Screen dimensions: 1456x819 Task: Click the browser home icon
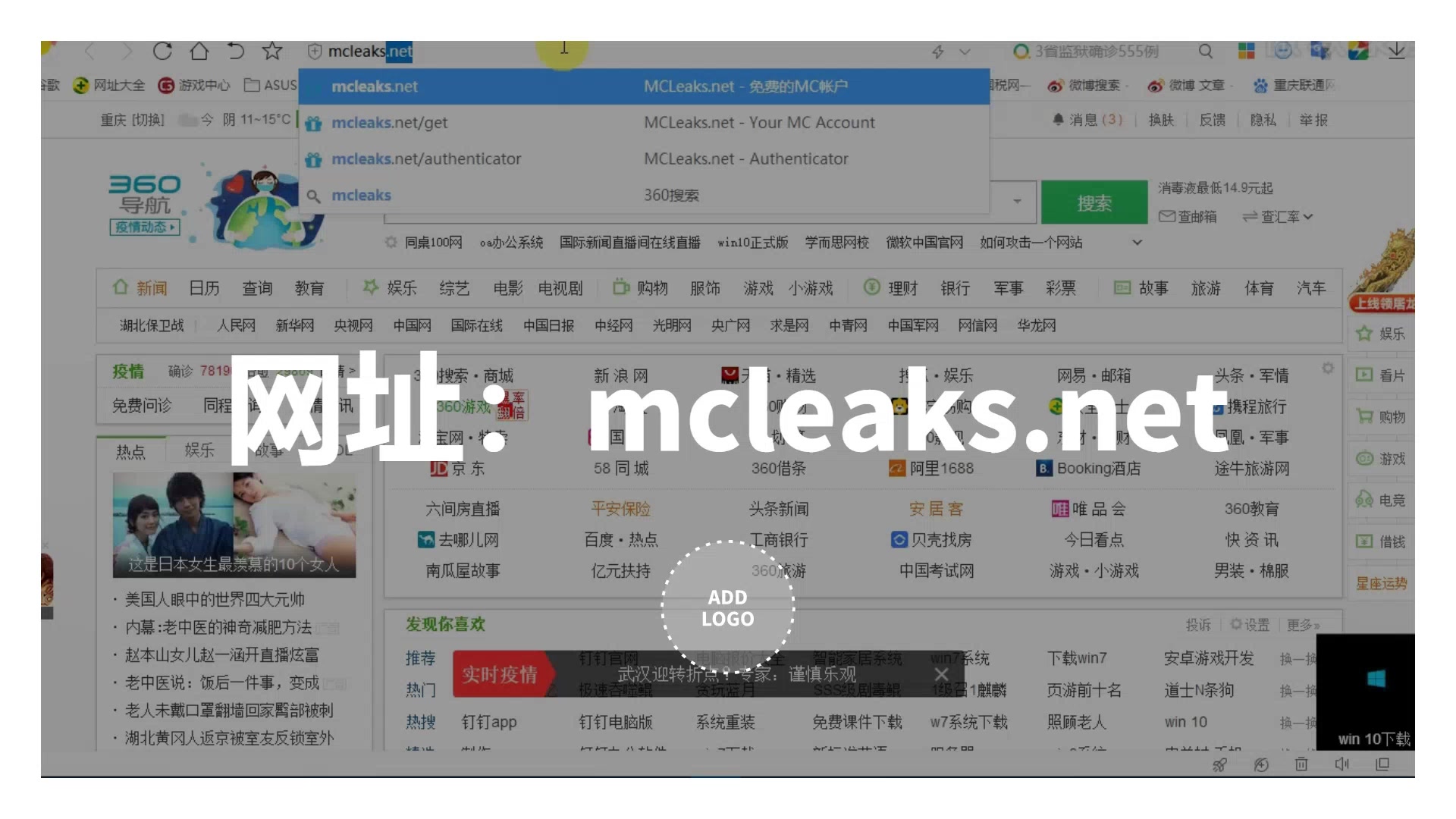[199, 51]
